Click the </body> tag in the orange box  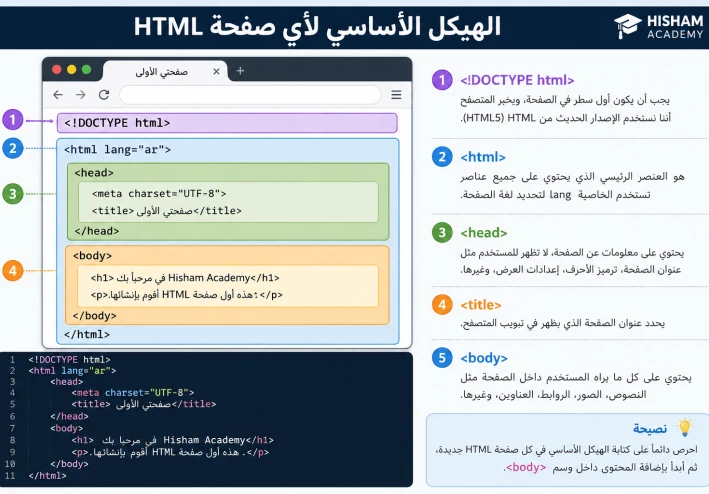pyautogui.click(x=95, y=315)
